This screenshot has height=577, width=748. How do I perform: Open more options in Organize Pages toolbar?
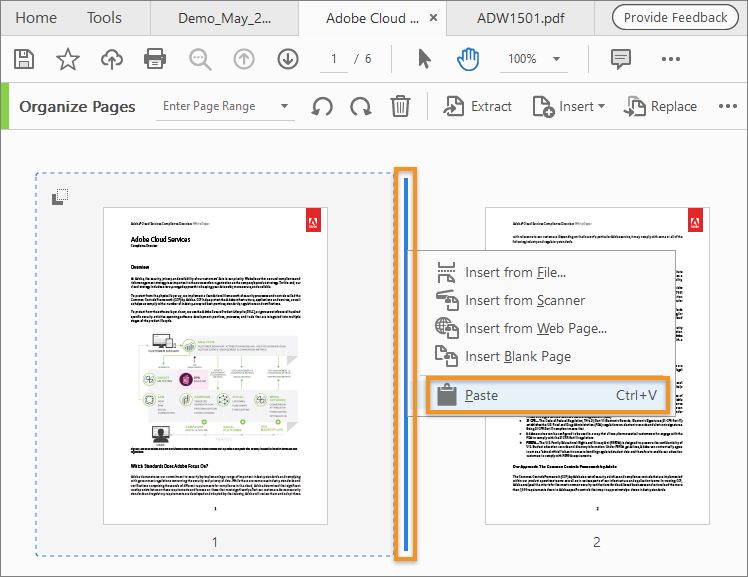[x=728, y=106]
